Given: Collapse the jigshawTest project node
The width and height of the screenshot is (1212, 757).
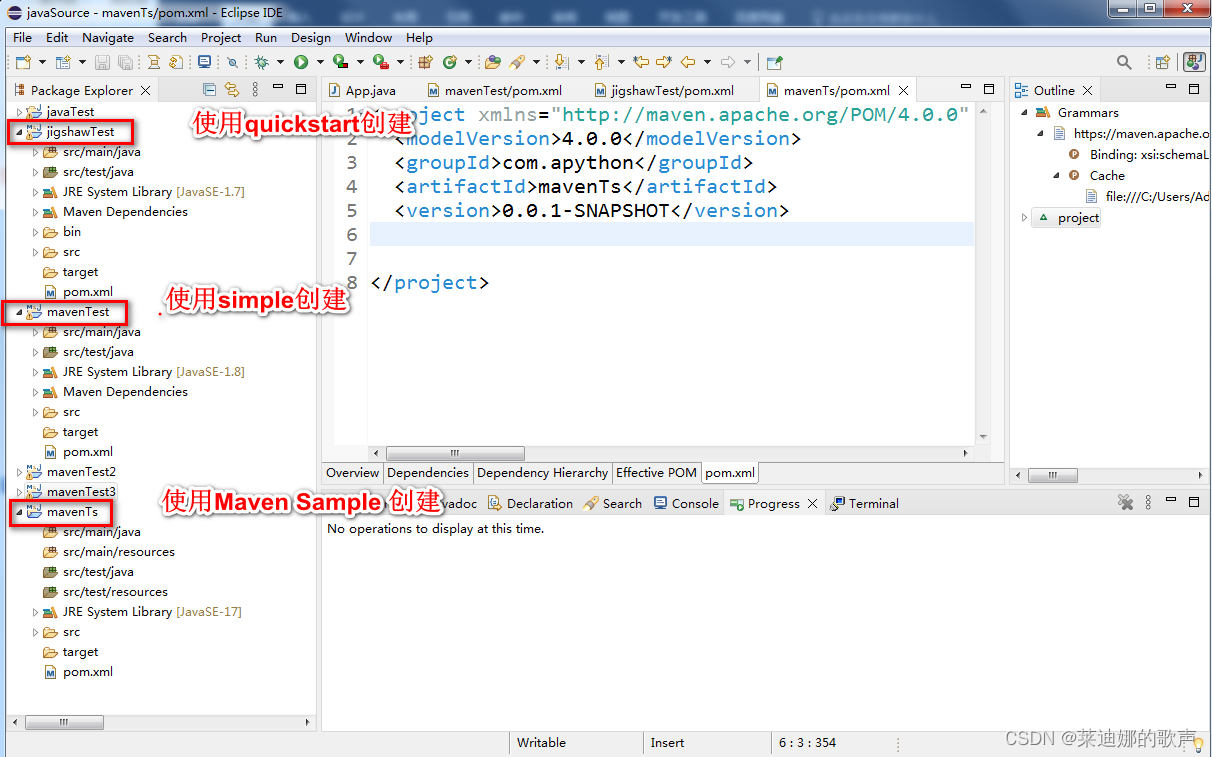Looking at the screenshot, I should click(19, 132).
